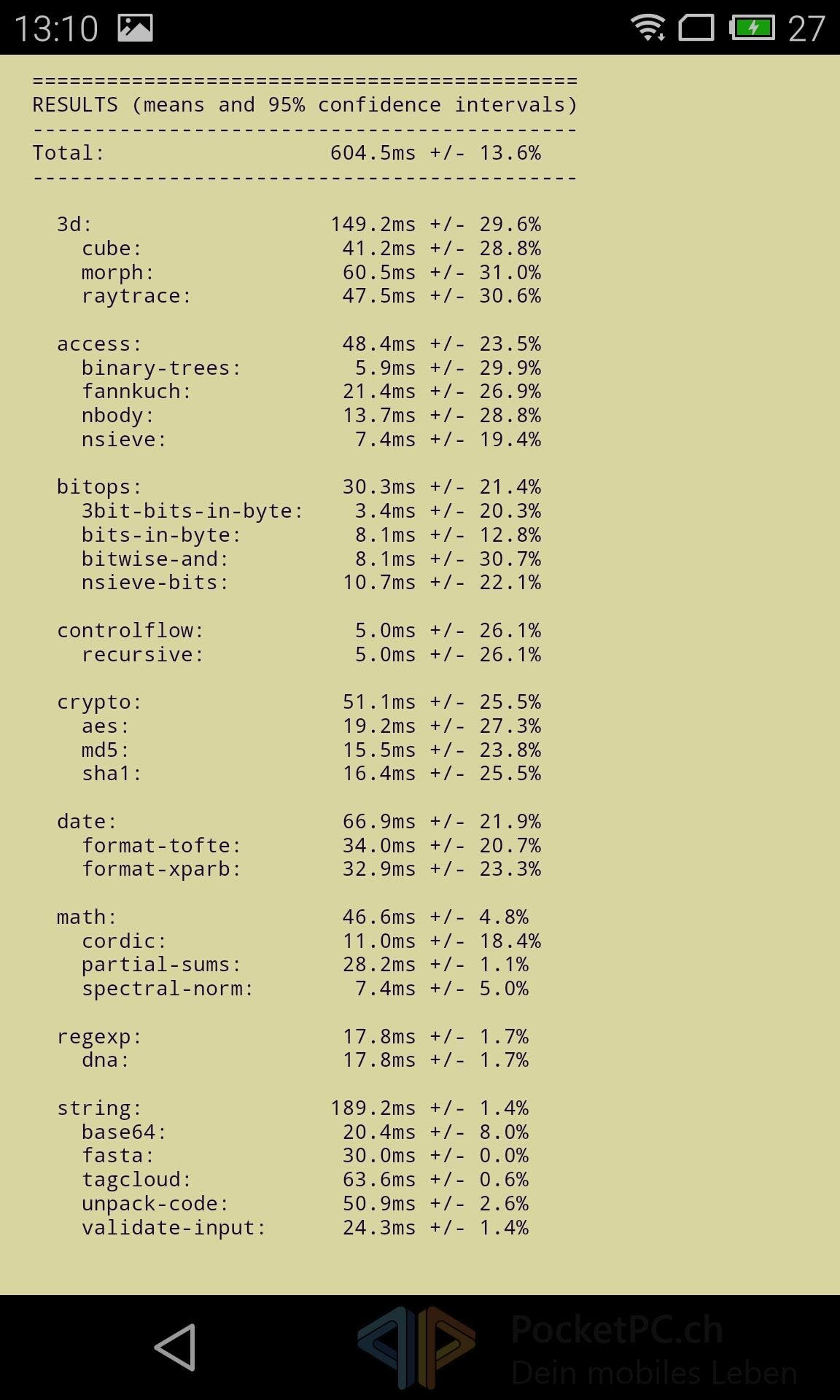
Task: Tap the clock showing 13:10
Action: [x=56, y=28]
